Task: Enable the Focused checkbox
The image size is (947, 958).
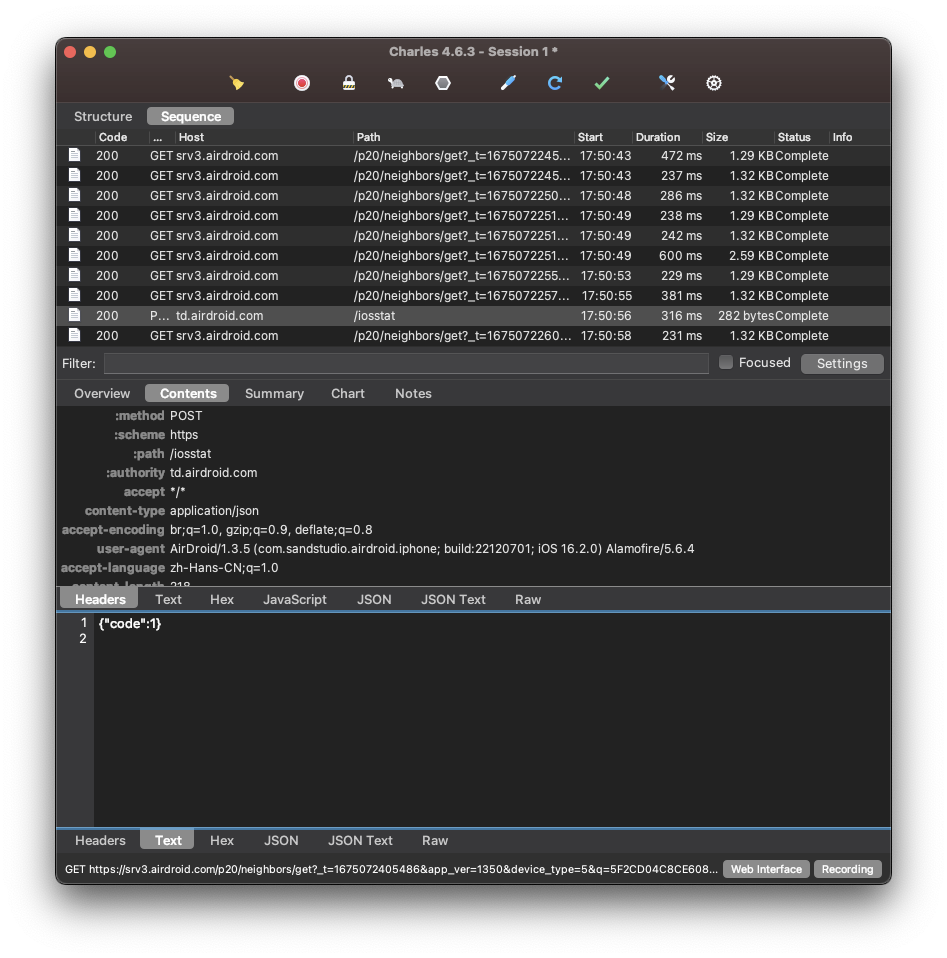Action: tap(726, 363)
